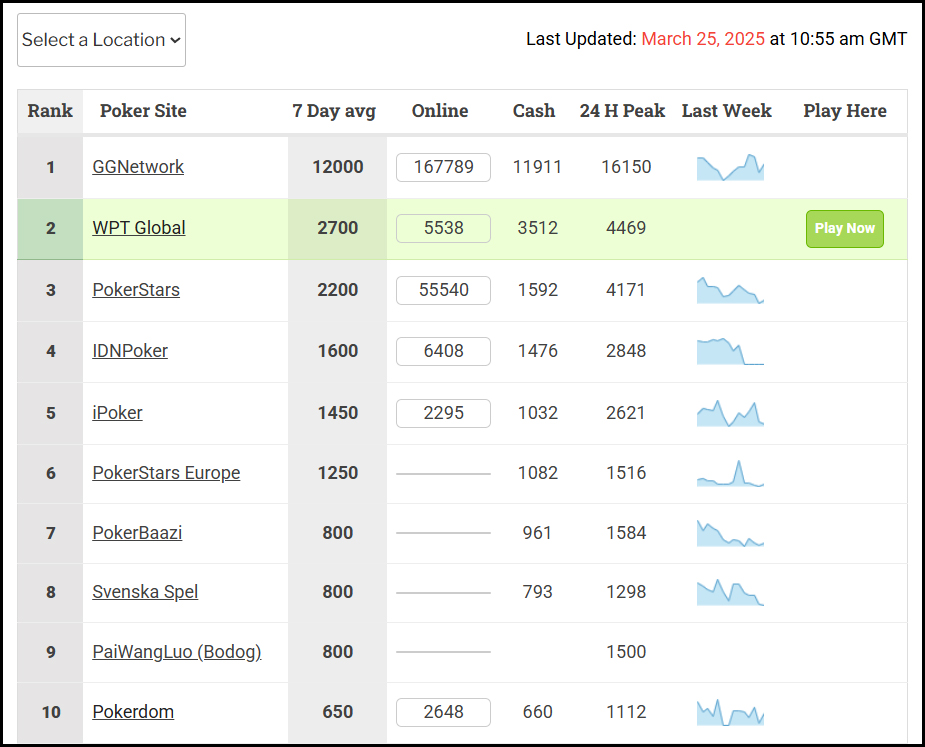Click GGNetwork's Last Week sparkline chart
The width and height of the screenshot is (925, 747).
(x=730, y=168)
